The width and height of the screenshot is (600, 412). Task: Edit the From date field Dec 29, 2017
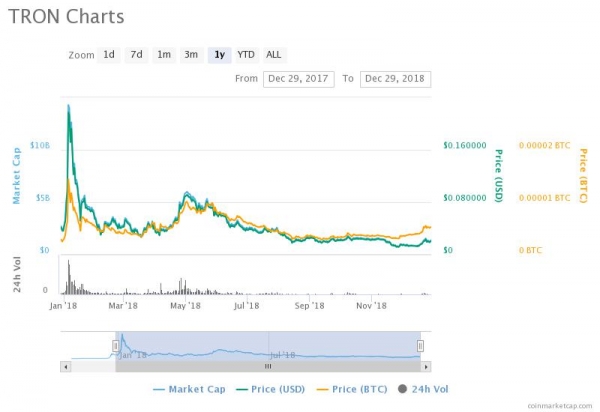click(298, 79)
